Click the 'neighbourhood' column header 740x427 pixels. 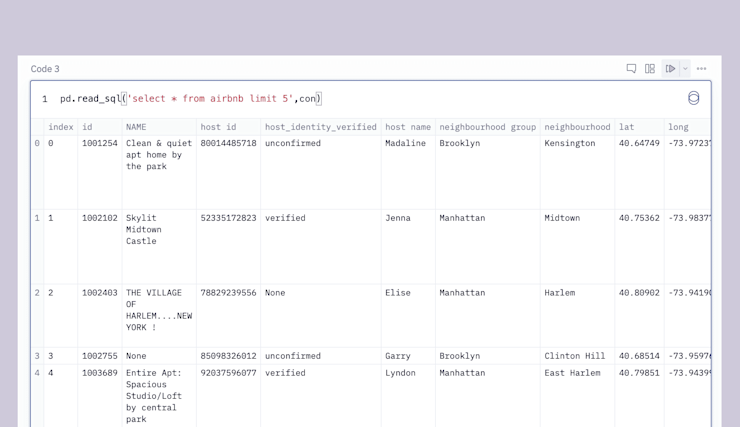click(x=577, y=127)
